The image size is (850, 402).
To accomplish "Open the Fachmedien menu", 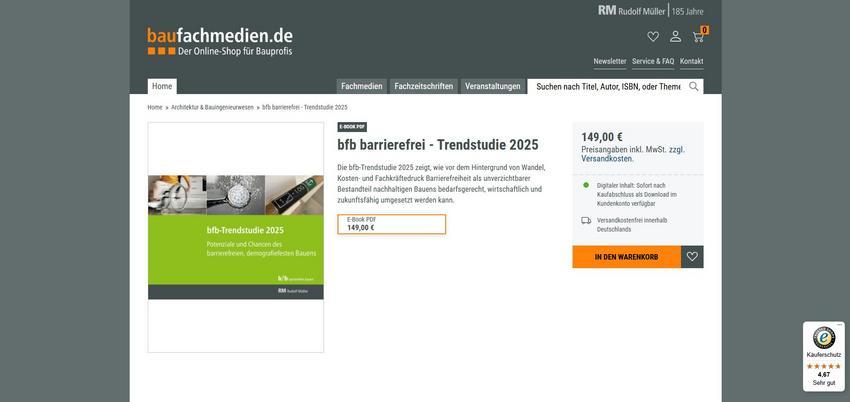I will point(361,86).
